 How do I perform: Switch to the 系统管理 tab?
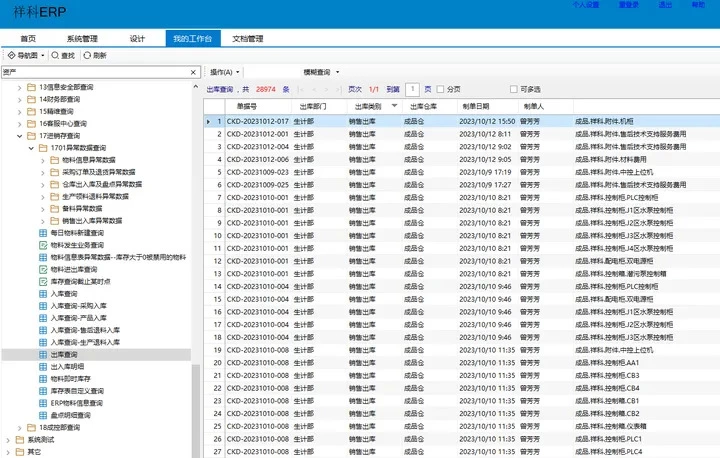pyautogui.click(x=83, y=38)
